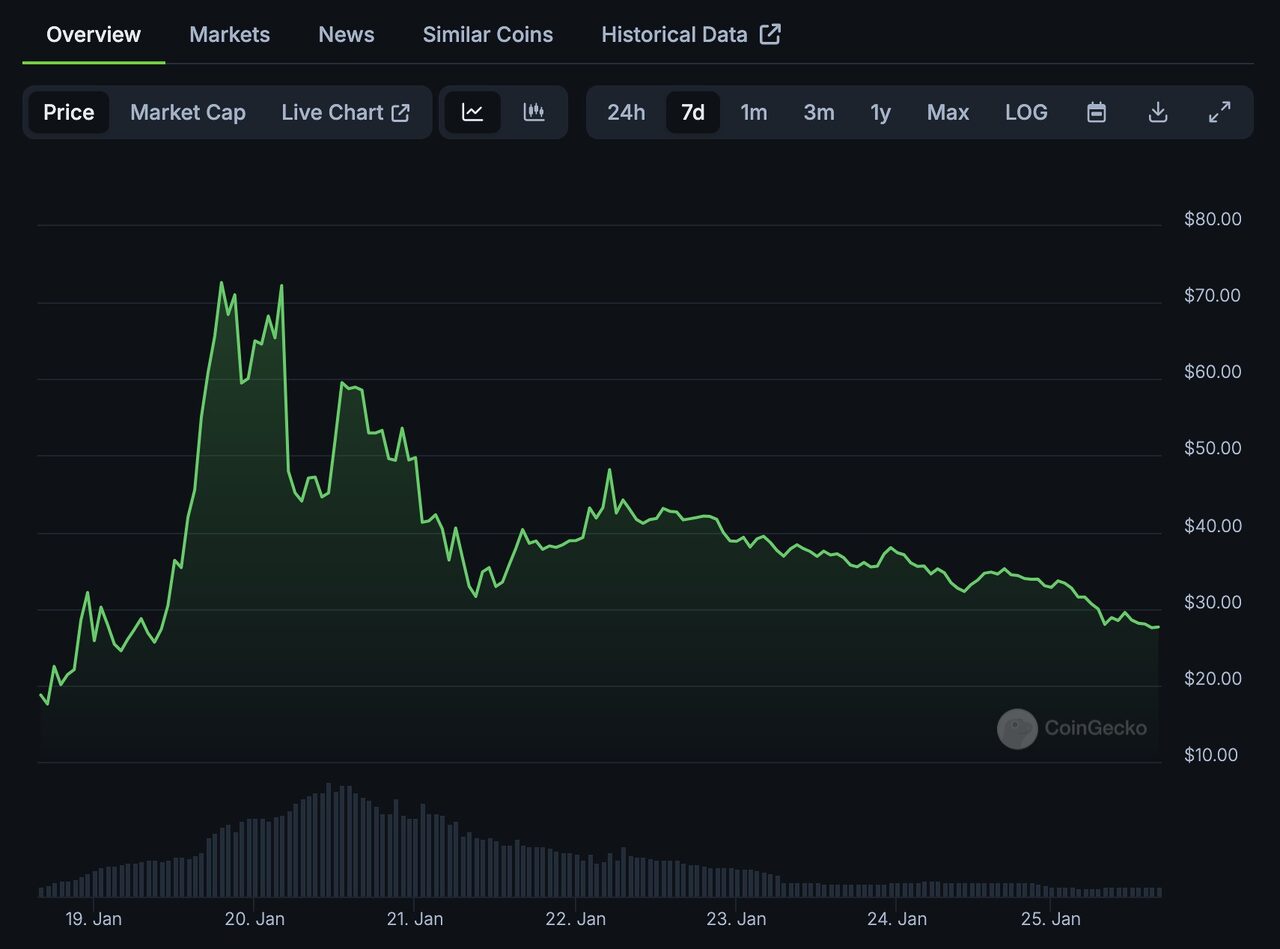Click the last price point of the line
The height and width of the screenshot is (949, 1280).
point(1158,627)
